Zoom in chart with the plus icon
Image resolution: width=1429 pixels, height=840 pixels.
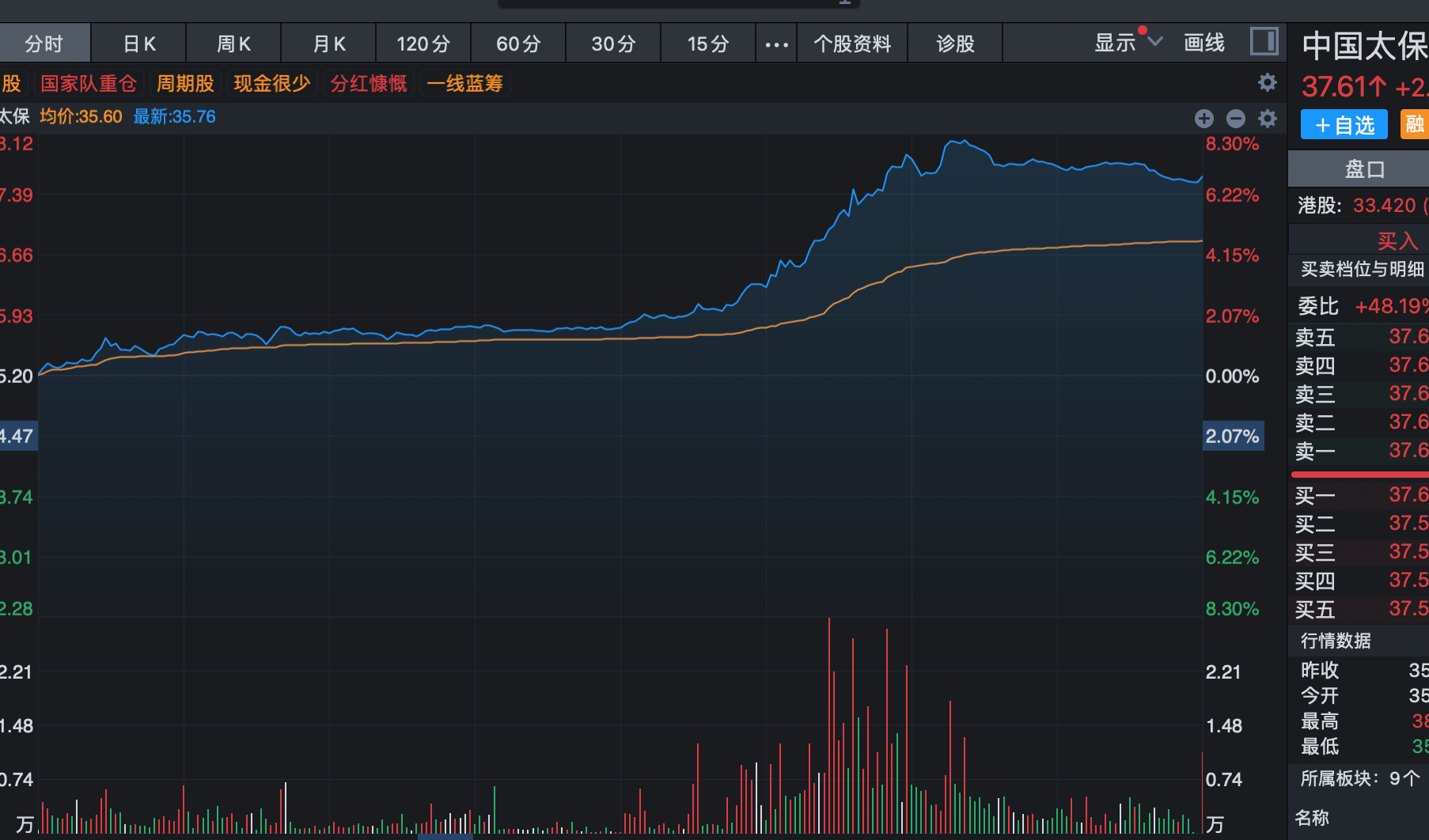pos(1204,119)
